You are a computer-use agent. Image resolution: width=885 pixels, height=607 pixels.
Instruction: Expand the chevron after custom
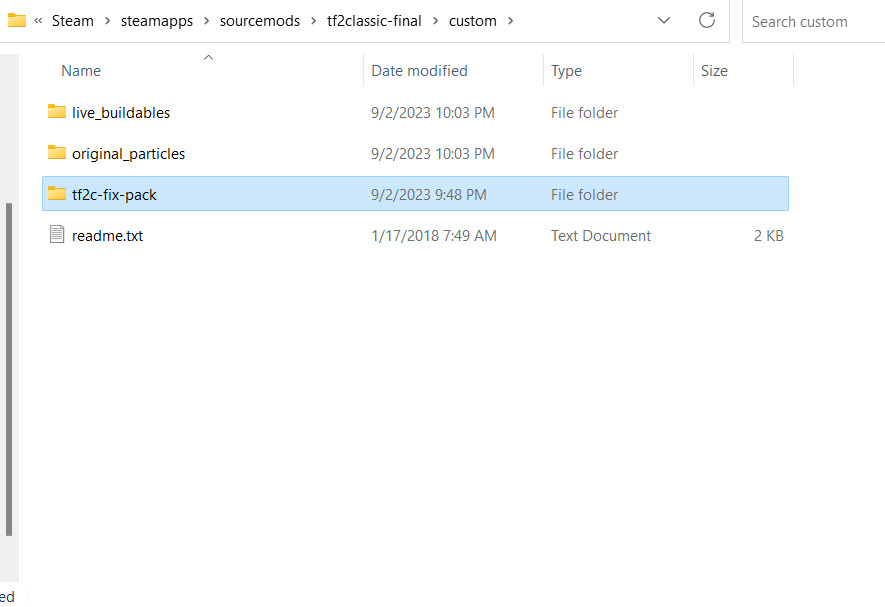[x=510, y=21]
